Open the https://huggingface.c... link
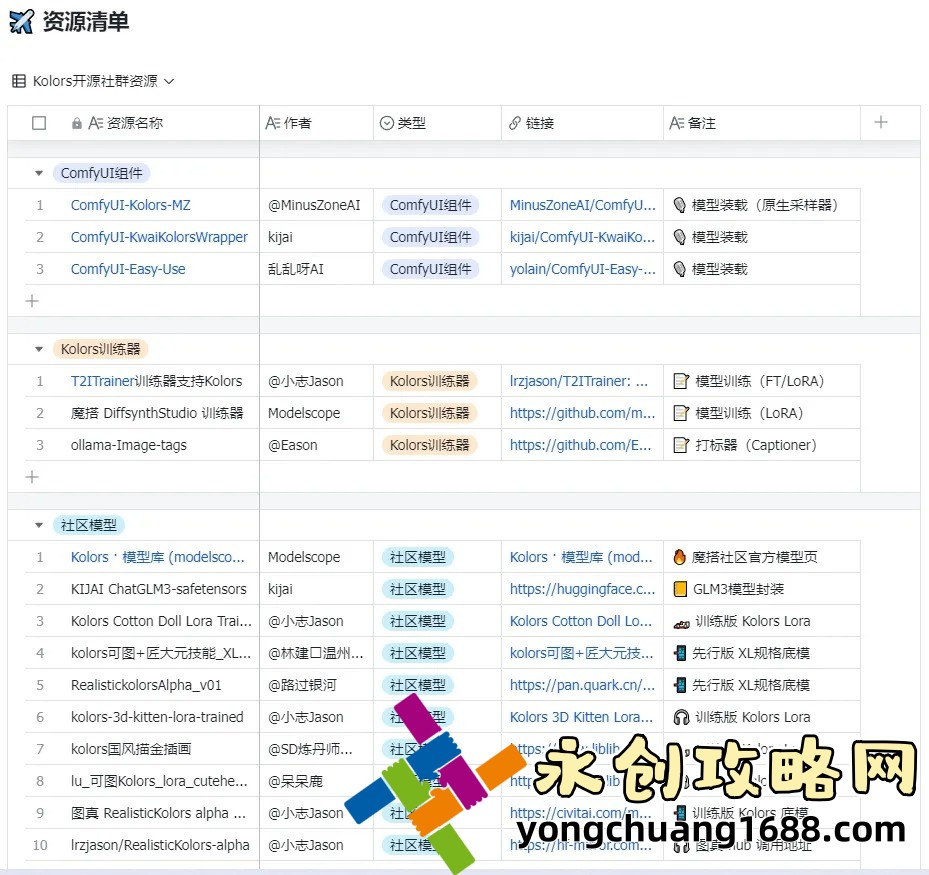 pos(582,589)
